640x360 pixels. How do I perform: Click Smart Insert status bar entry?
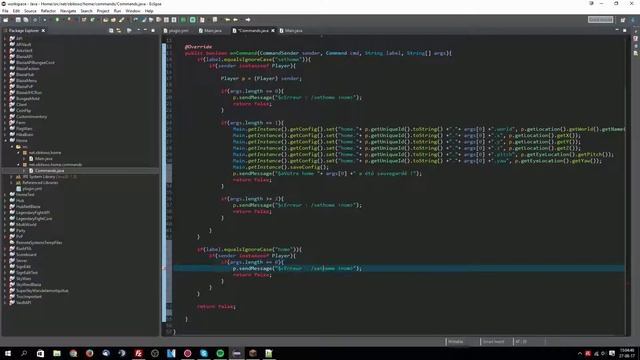[493, 342]
